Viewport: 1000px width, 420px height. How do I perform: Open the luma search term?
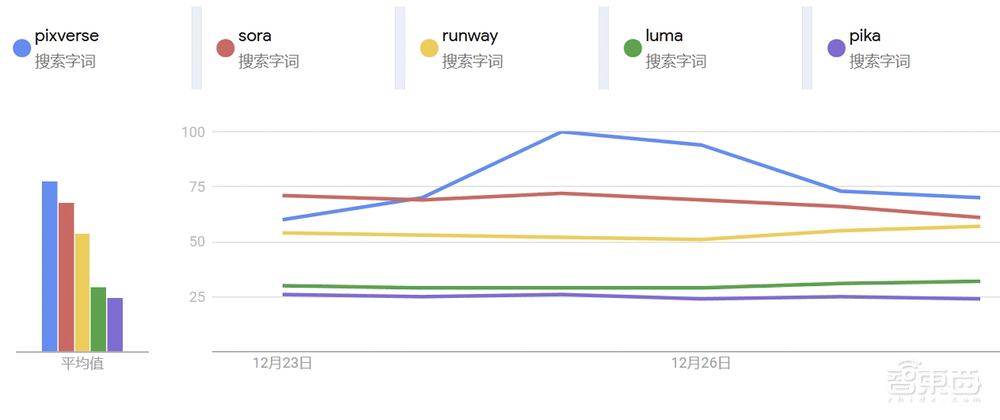pos(664,37)
